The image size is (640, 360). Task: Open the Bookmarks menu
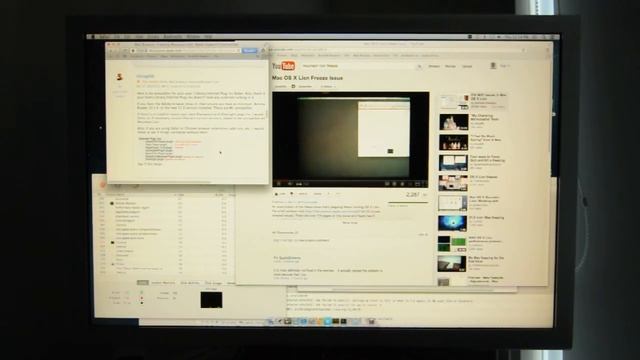pos(173,37)
